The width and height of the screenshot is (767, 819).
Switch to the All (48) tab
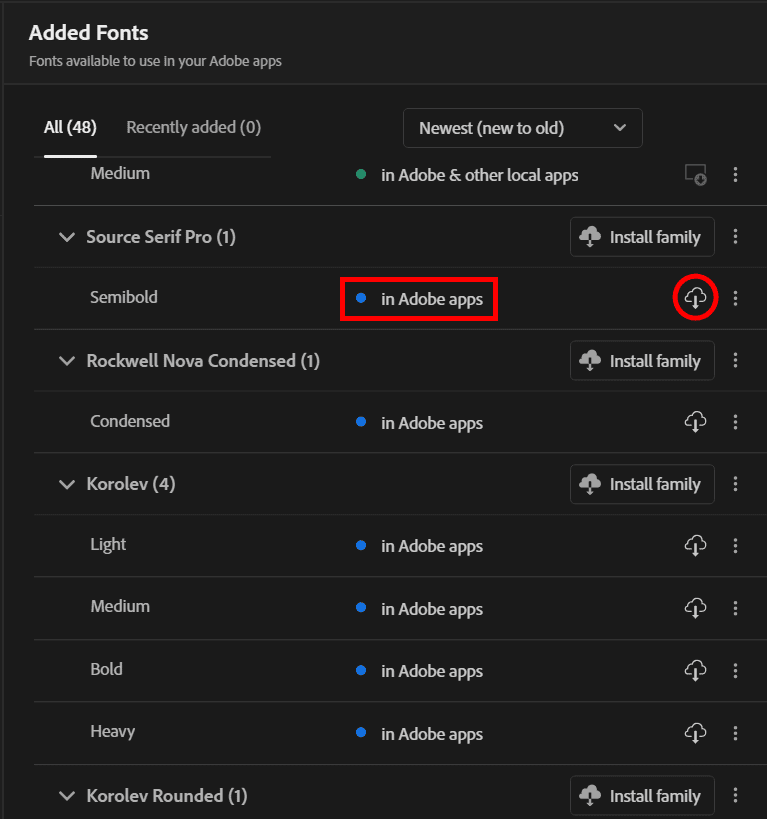[x=70, y=128]
